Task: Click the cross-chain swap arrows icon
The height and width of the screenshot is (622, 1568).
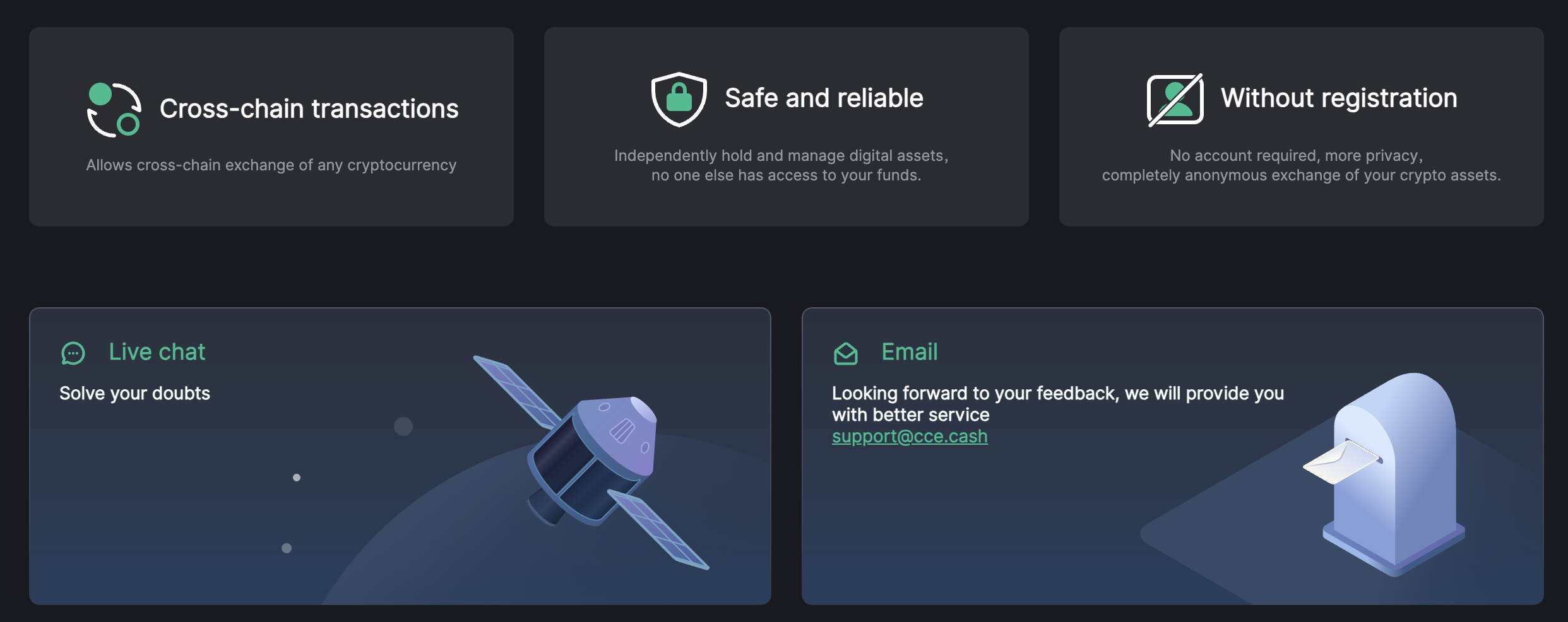Action: point(114,110)
